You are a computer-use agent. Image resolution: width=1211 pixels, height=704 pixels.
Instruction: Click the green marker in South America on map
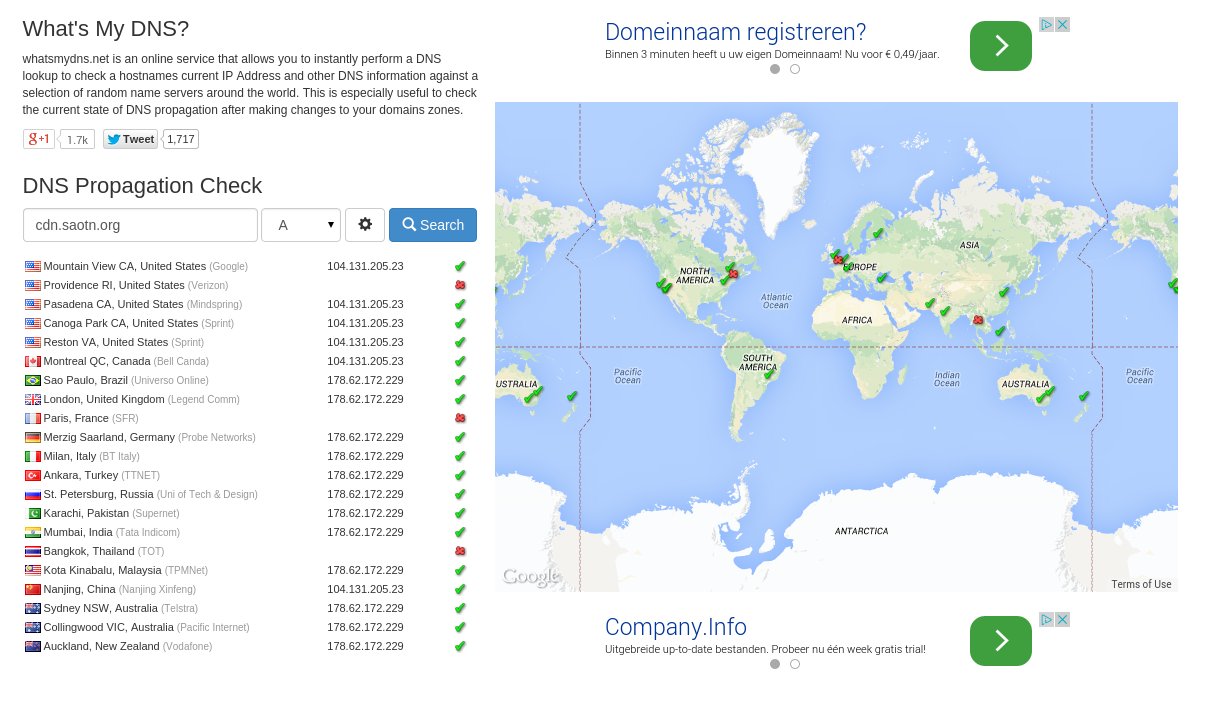coord(769,374)
